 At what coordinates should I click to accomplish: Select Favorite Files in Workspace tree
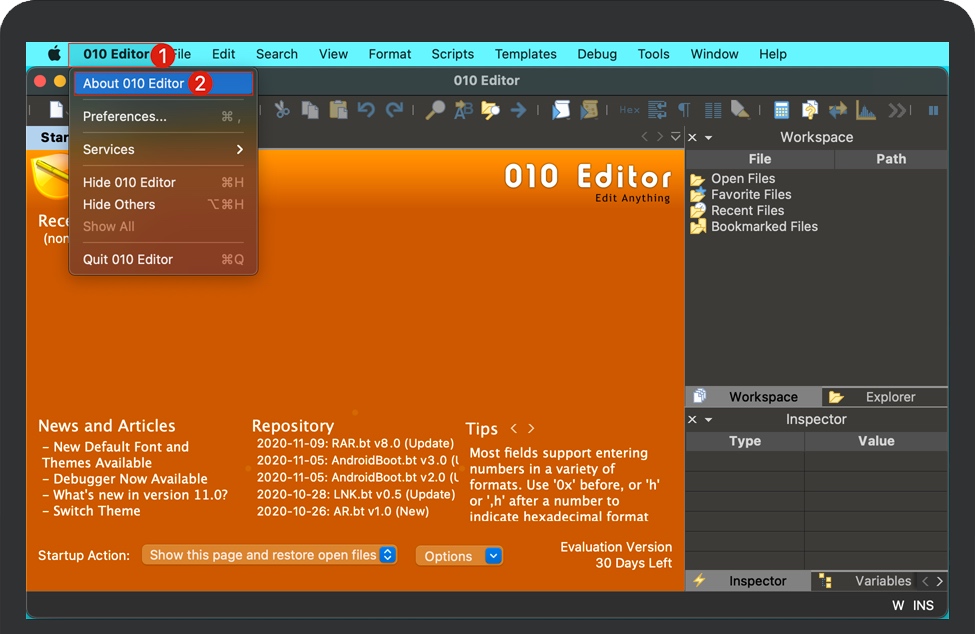751,195
